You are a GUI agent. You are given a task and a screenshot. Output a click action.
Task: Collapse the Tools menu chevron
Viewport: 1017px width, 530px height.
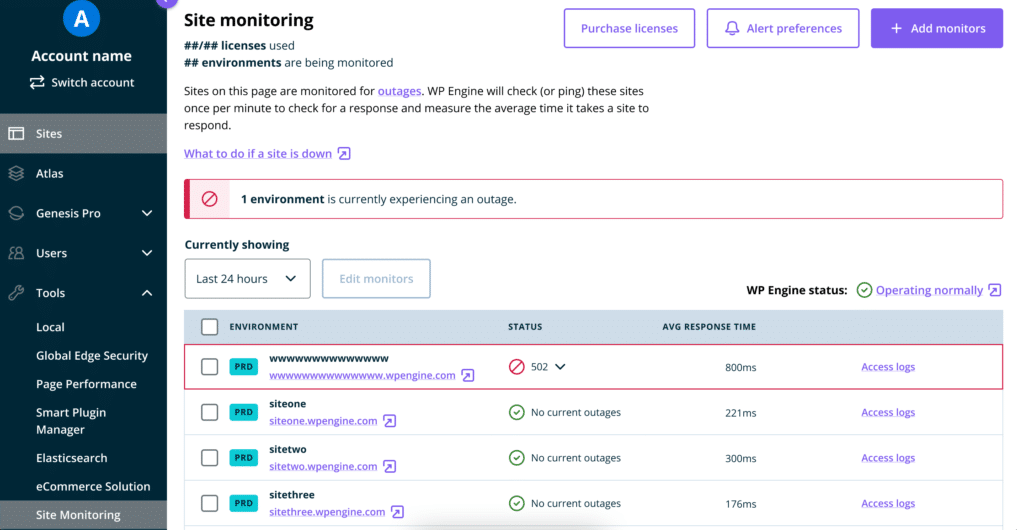[x=147, y=293]
